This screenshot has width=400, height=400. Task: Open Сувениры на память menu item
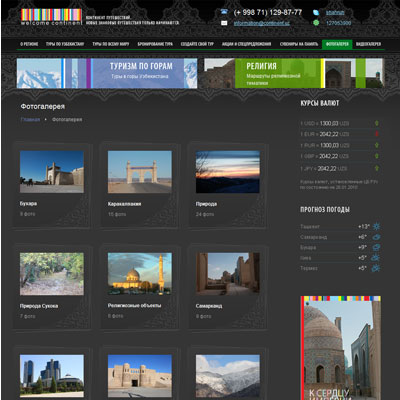299,44
